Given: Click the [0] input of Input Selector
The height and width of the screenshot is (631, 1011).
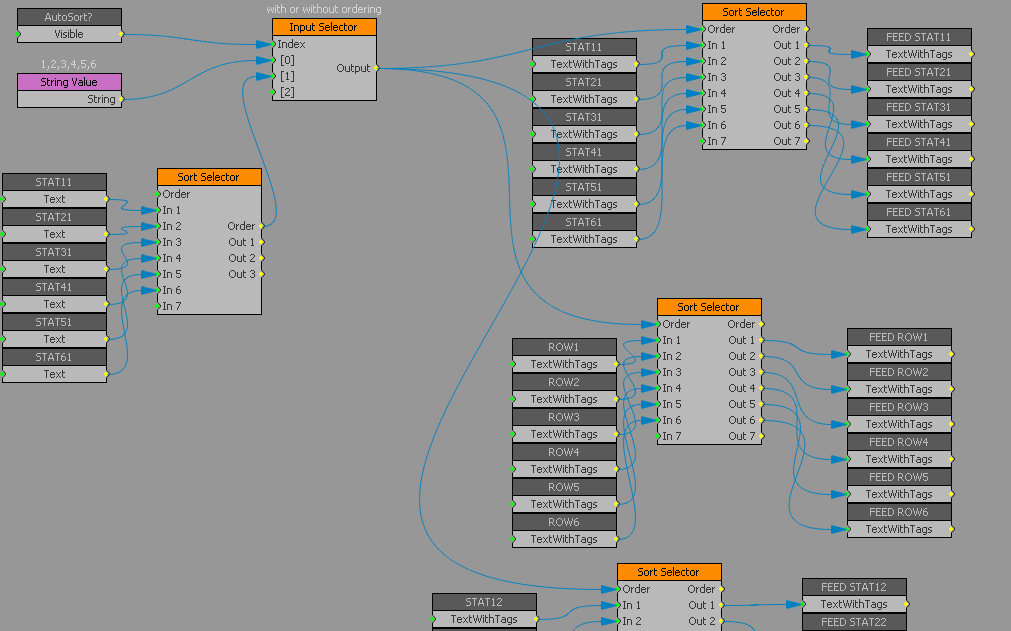Looking at the screenshot, I should click(287, 60).
